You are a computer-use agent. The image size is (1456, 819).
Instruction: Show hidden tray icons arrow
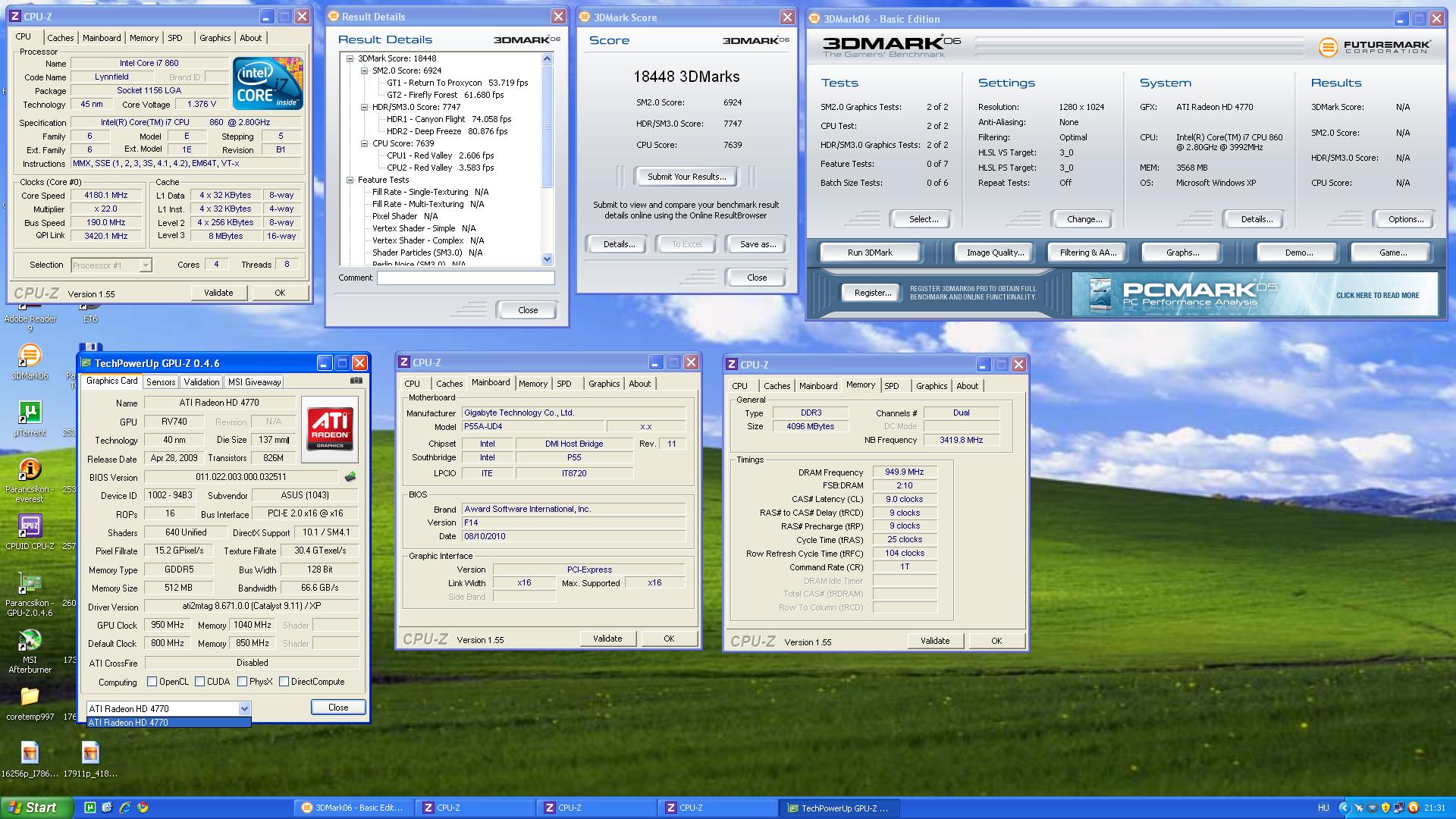1345,808
